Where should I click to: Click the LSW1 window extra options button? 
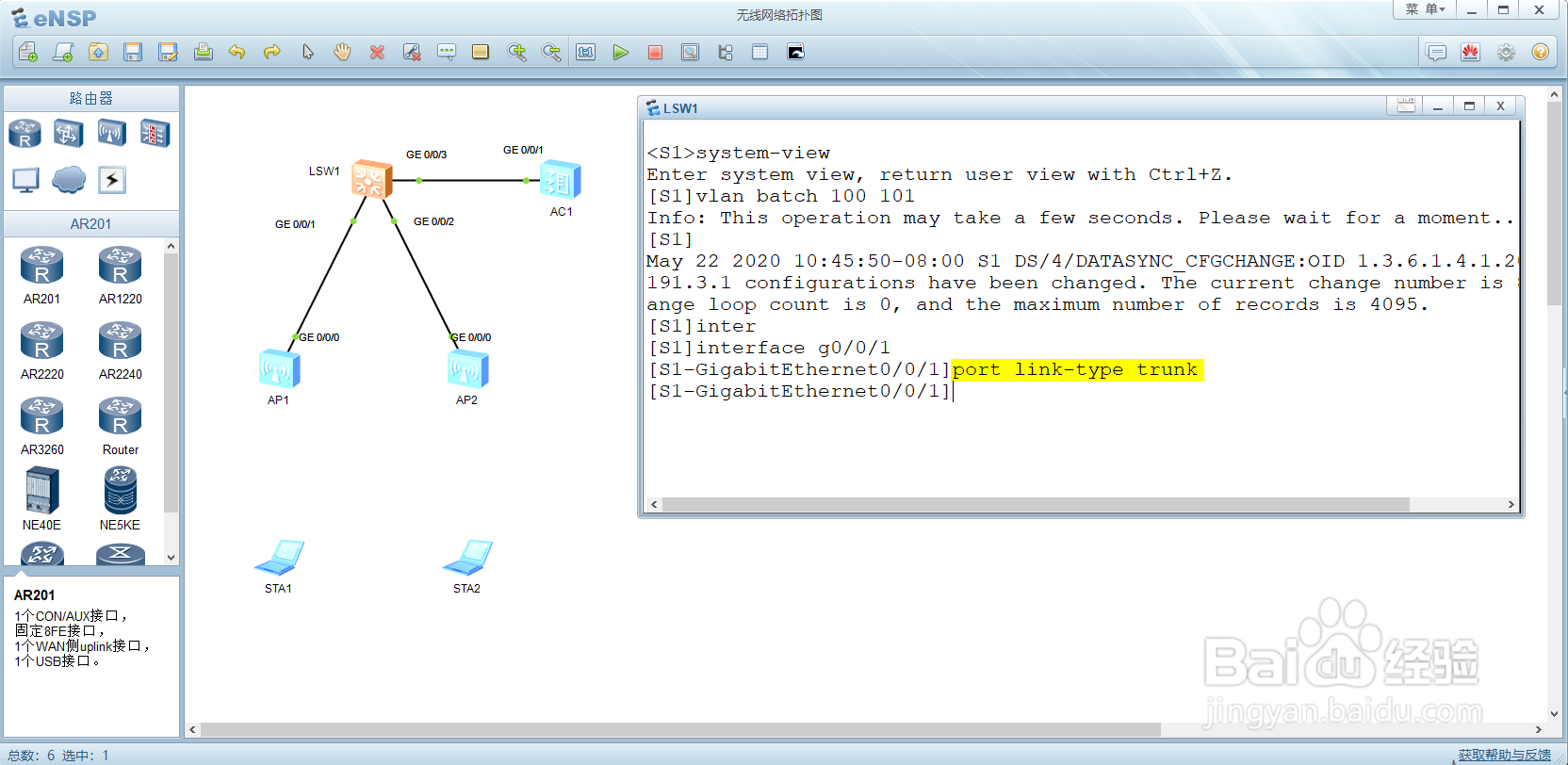1406,106
